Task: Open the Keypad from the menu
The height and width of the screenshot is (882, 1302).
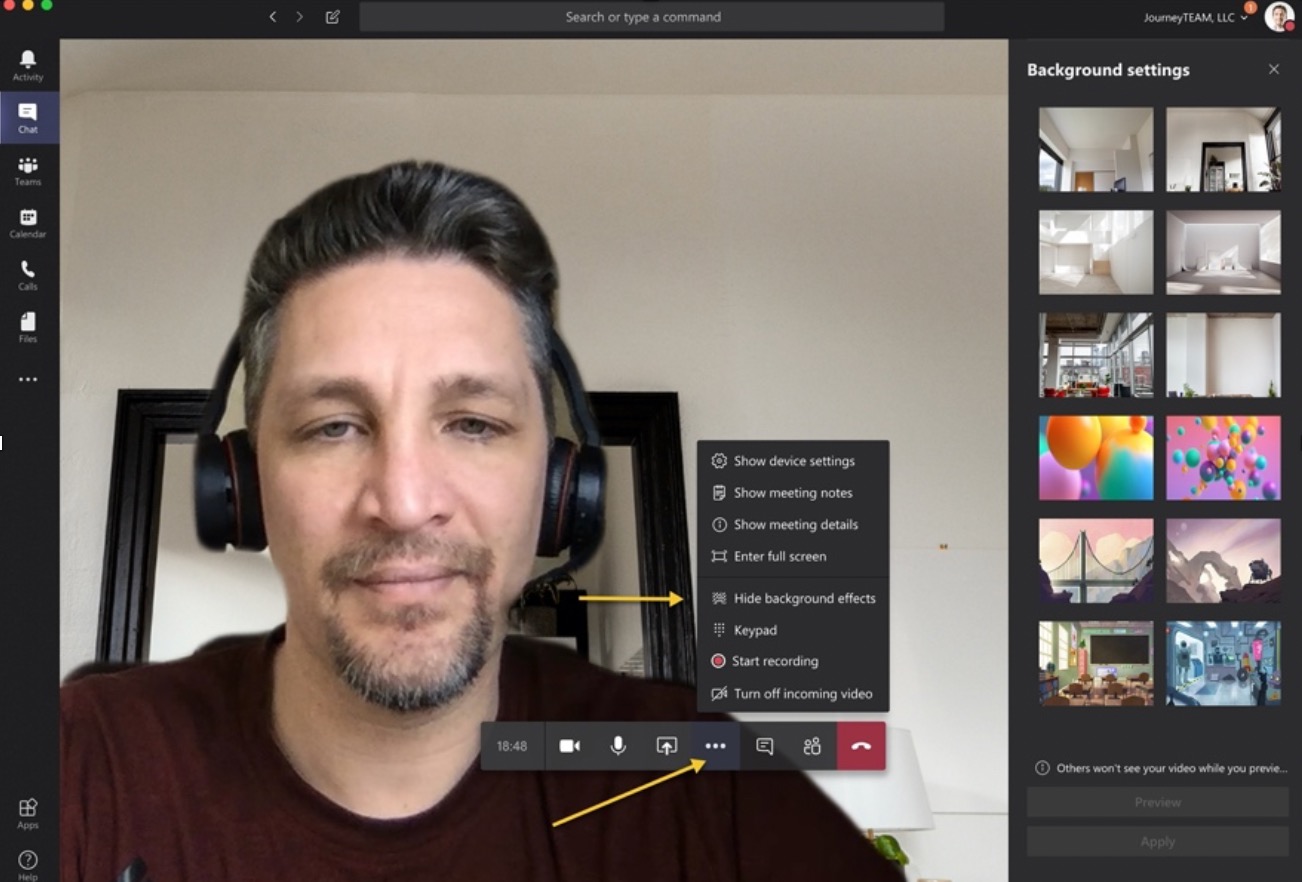Action: 793,631
